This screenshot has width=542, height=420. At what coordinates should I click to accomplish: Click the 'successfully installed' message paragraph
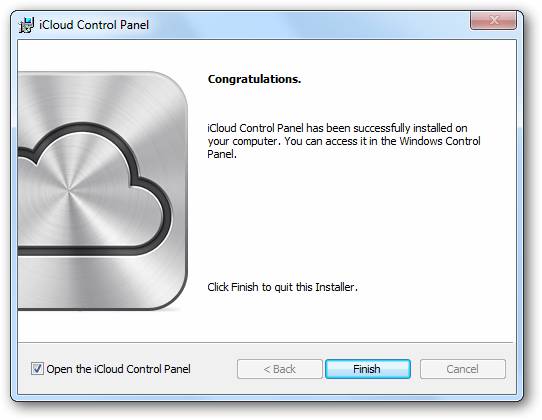tap(344, 141)
